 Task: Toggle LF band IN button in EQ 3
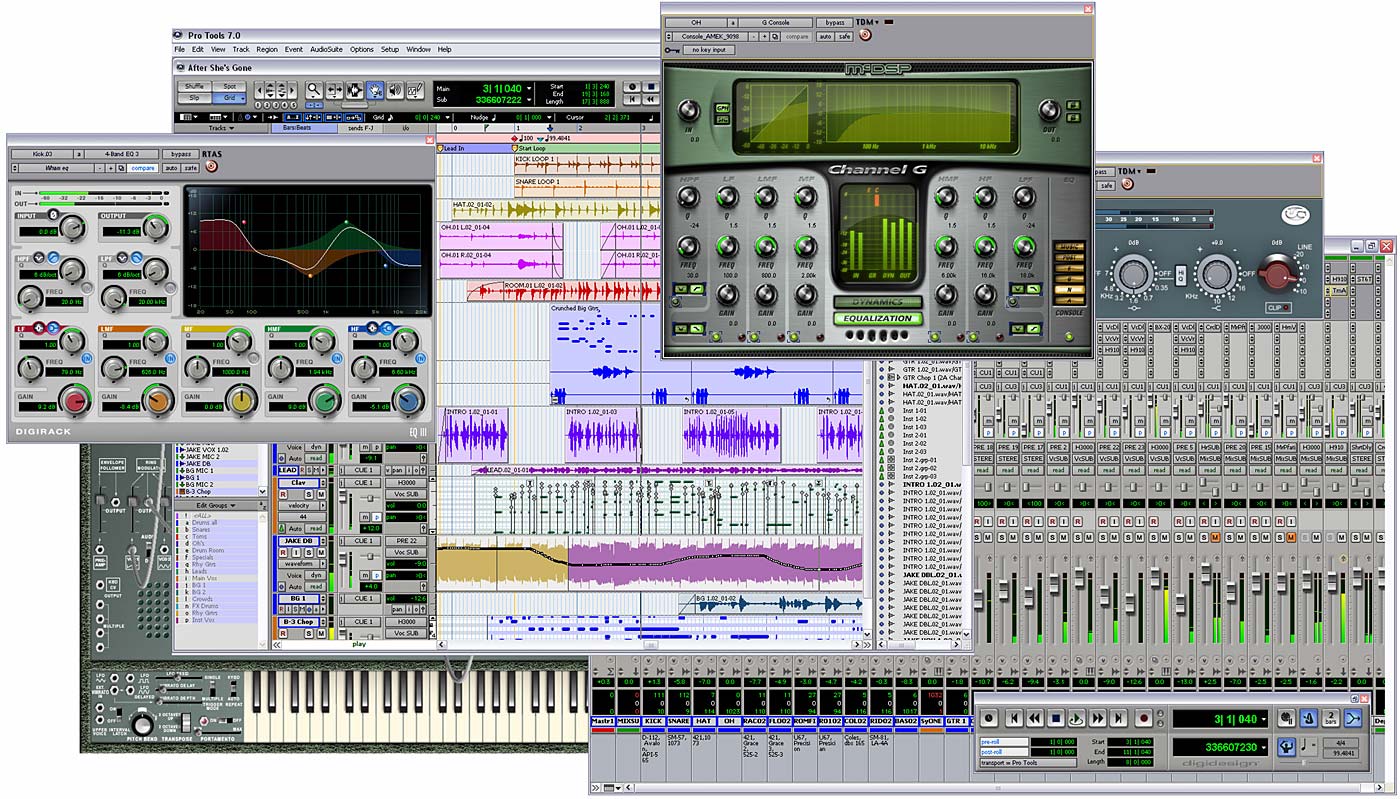pos(87,358)
